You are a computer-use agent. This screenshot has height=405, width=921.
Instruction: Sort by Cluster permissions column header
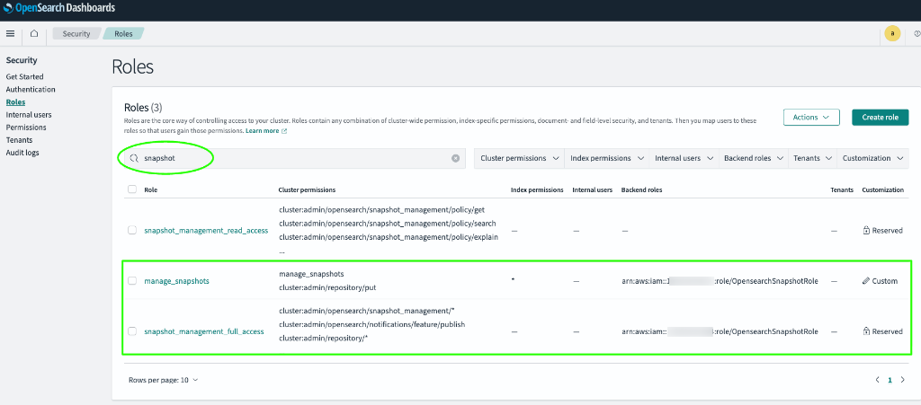tap(307, 190)
